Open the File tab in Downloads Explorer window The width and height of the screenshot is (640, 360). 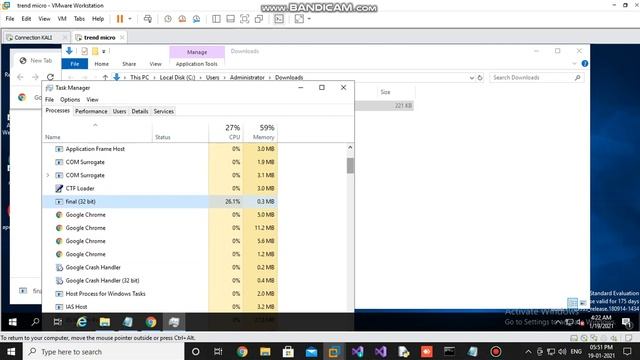[x=75, y=64]
